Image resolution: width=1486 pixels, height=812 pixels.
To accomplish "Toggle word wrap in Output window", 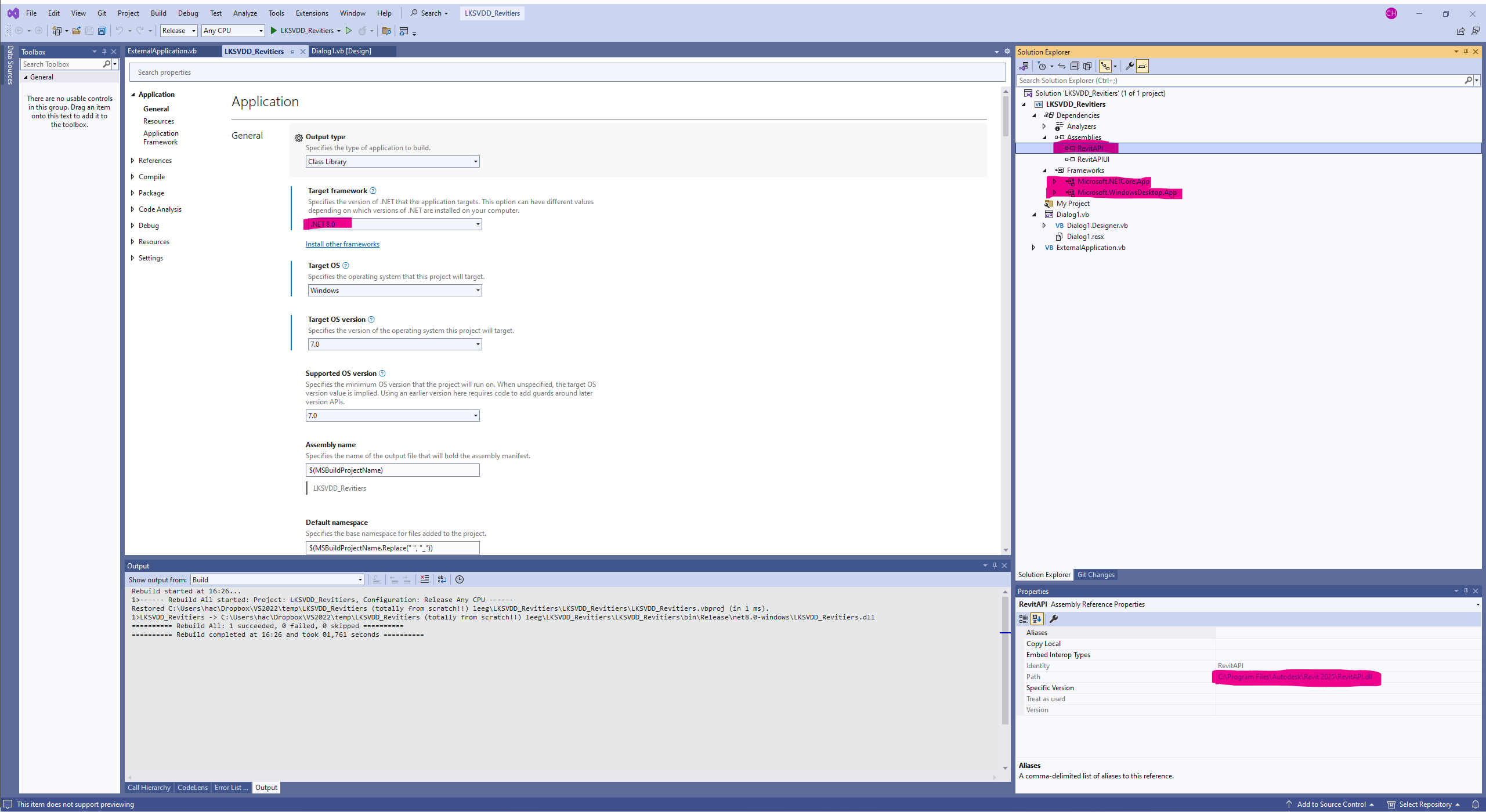I will 442,579.
